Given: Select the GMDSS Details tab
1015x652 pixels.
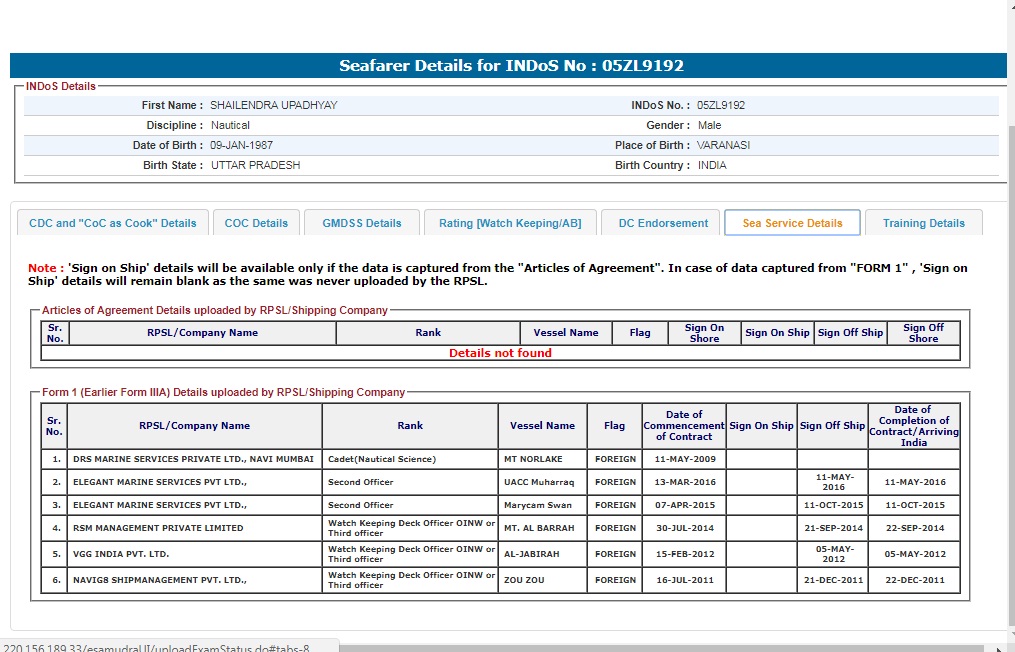Looking at the screenshot, I should [361, 223].
